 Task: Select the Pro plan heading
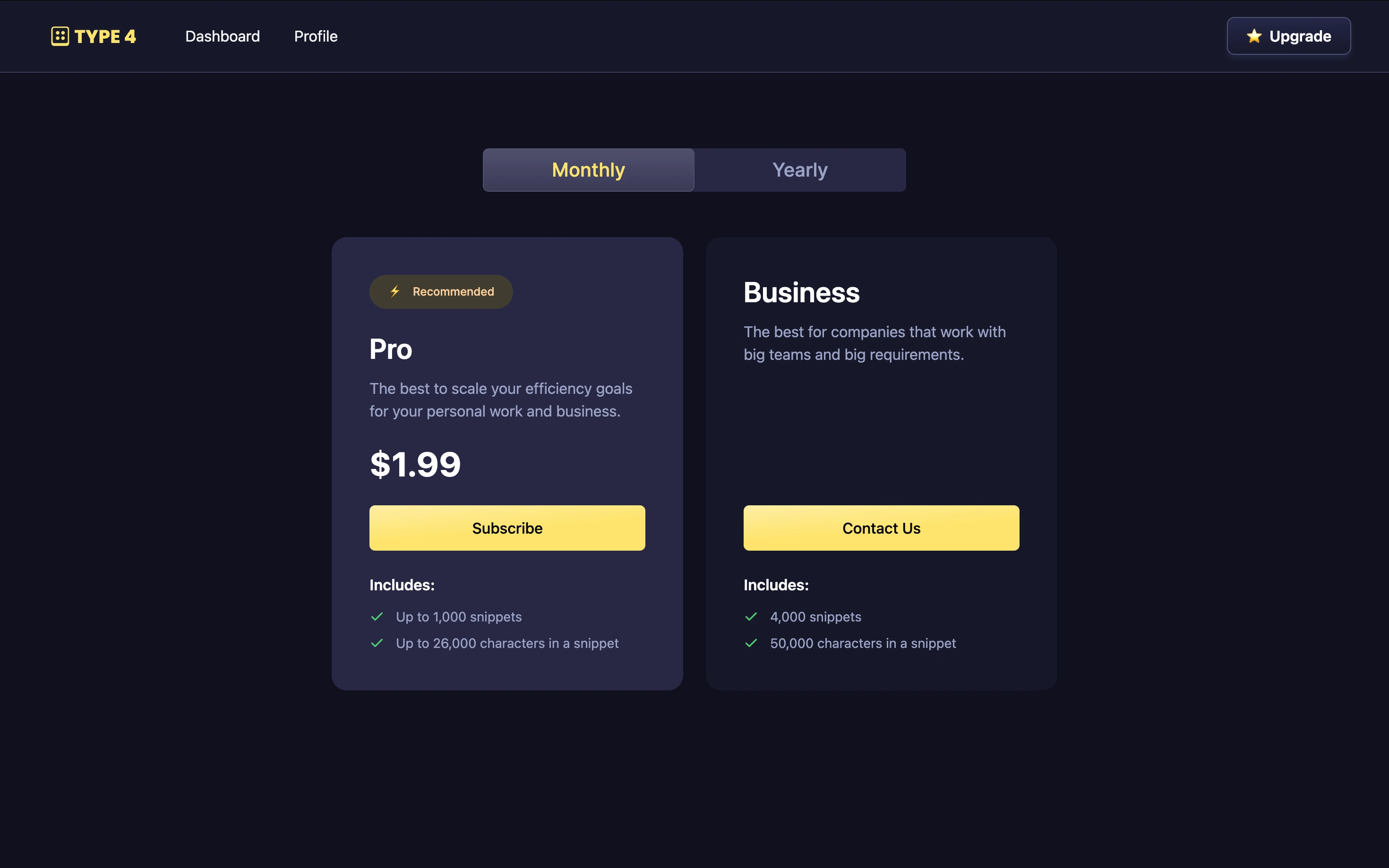pos(390,349)
